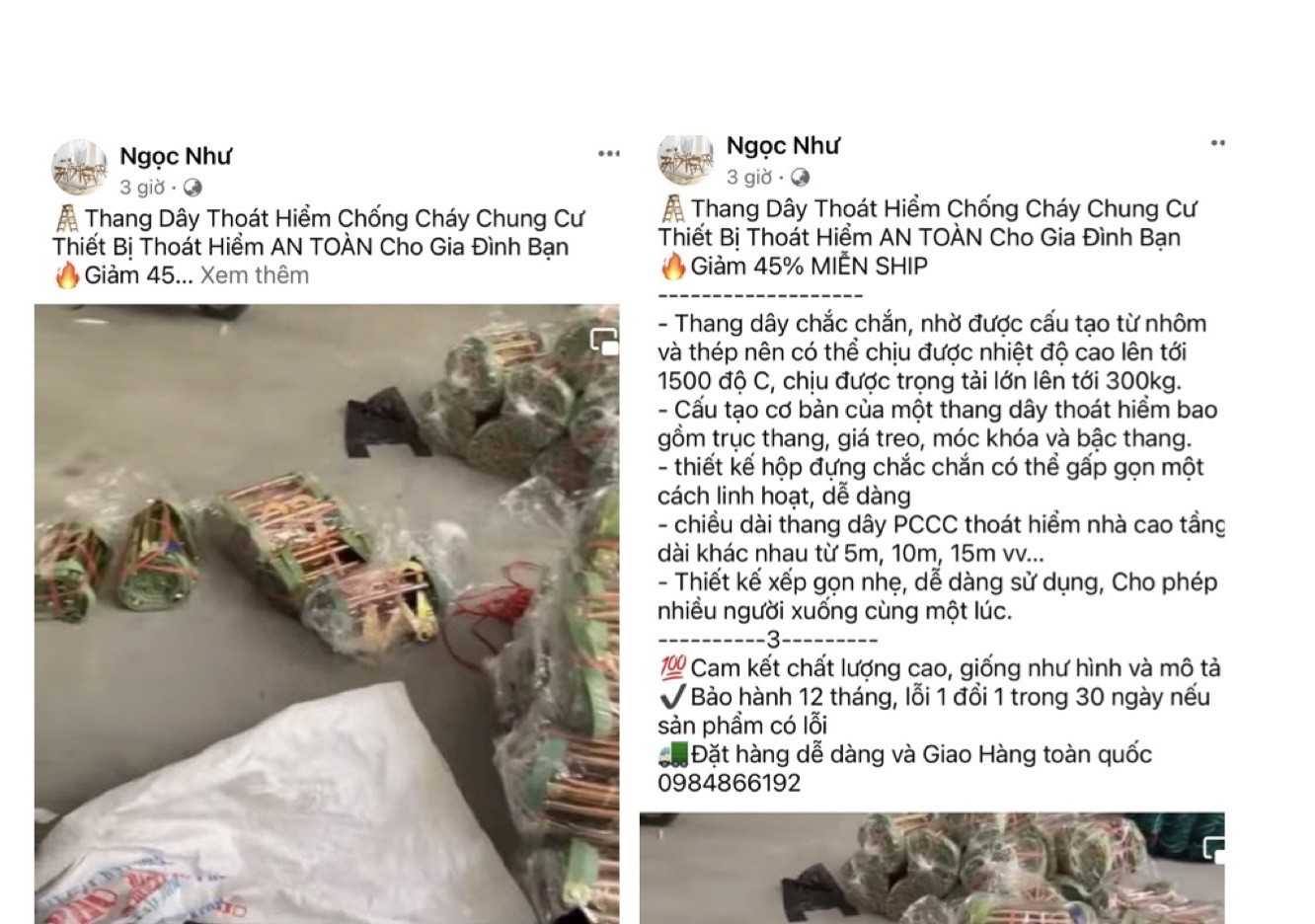Click the fire emoji before "Giảm 45% MIỄN SHIP"

point(672,266)
